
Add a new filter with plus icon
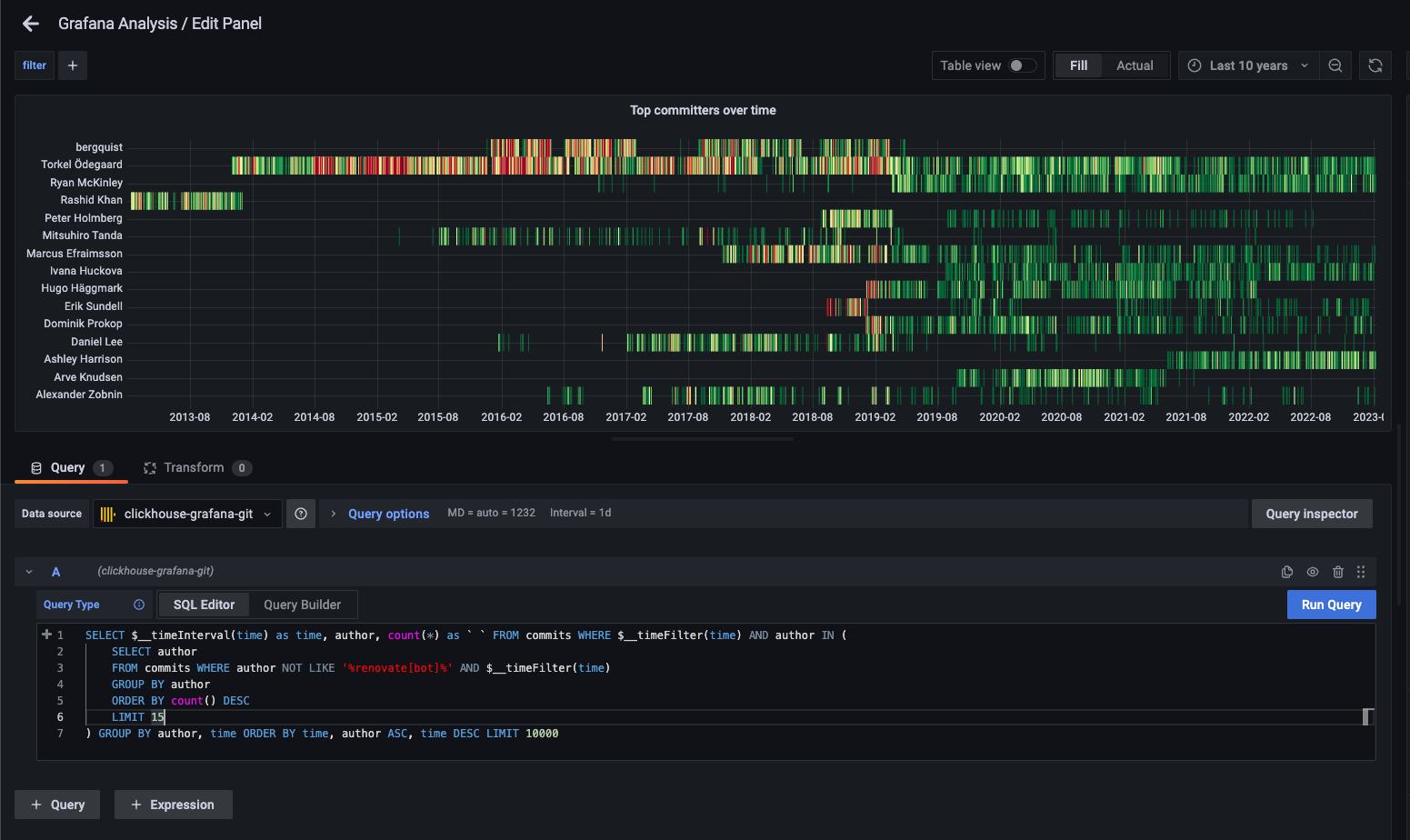pyautogui.click(x=73, y=65)
